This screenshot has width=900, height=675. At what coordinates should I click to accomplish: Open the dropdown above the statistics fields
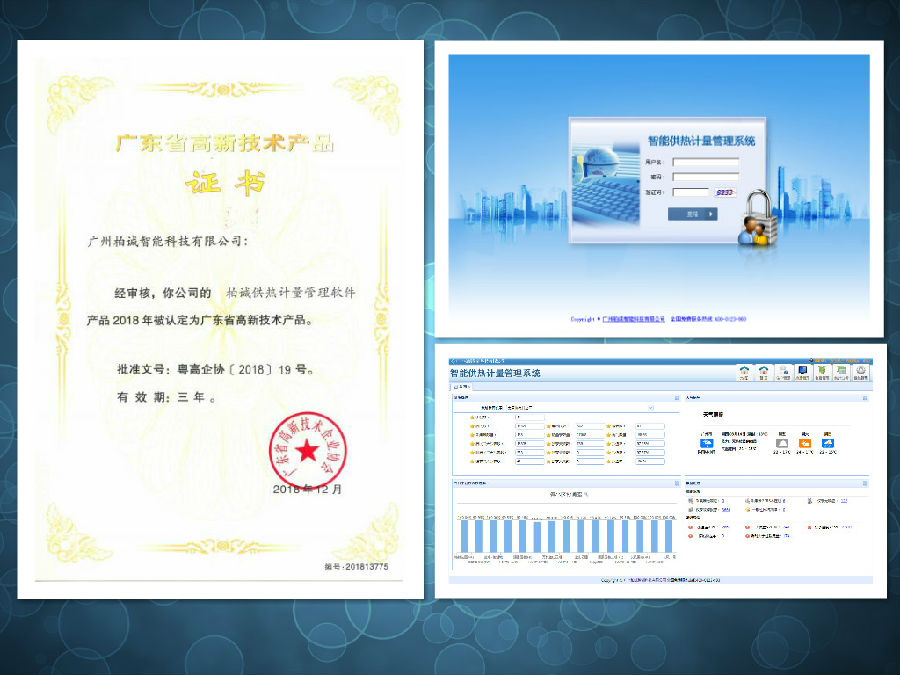(x=650, y=408)
